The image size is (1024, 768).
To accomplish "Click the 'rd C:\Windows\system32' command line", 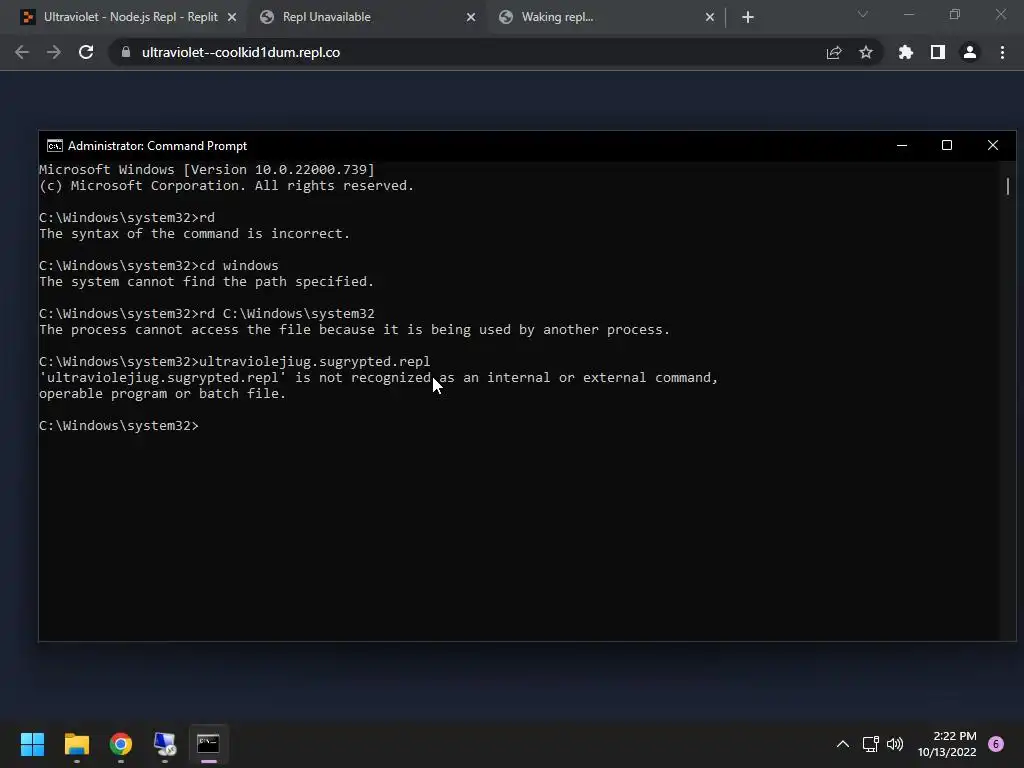I will point(207,314).
